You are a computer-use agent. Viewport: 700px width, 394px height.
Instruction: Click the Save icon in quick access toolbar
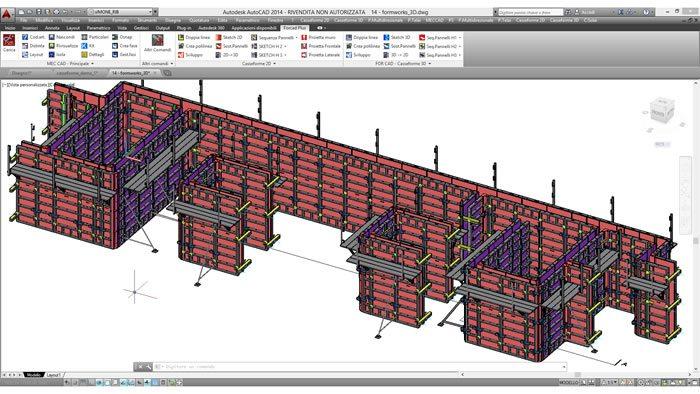pyautogui.click(x=39, y=12)
